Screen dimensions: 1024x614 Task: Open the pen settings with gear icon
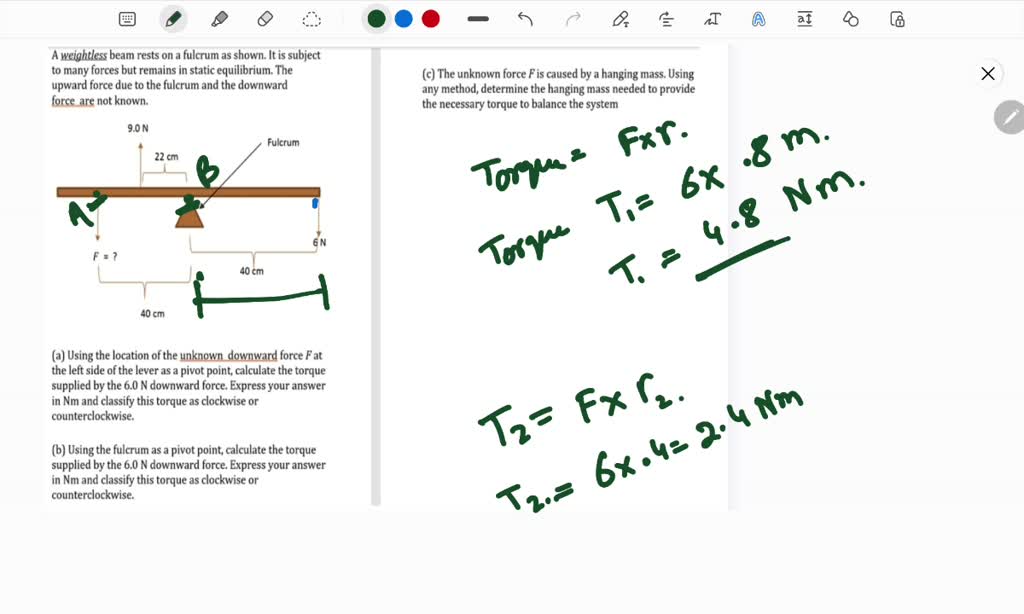pyautogui.click(x=620, y=19)
